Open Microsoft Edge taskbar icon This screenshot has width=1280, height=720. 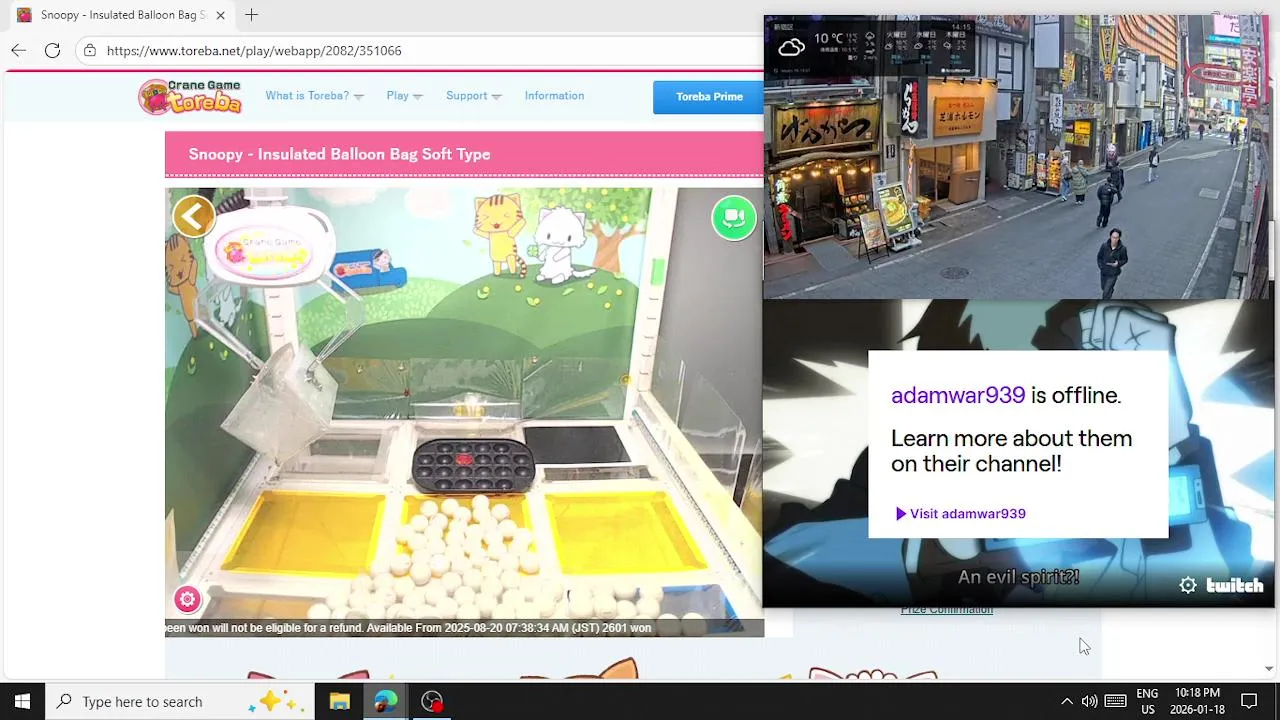coord(386,701)
